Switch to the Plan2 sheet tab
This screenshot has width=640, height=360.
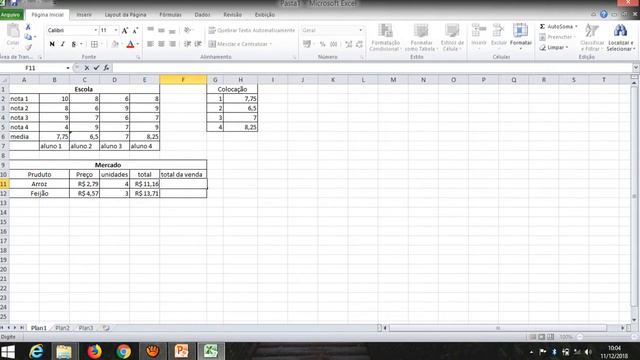point(62,328)
